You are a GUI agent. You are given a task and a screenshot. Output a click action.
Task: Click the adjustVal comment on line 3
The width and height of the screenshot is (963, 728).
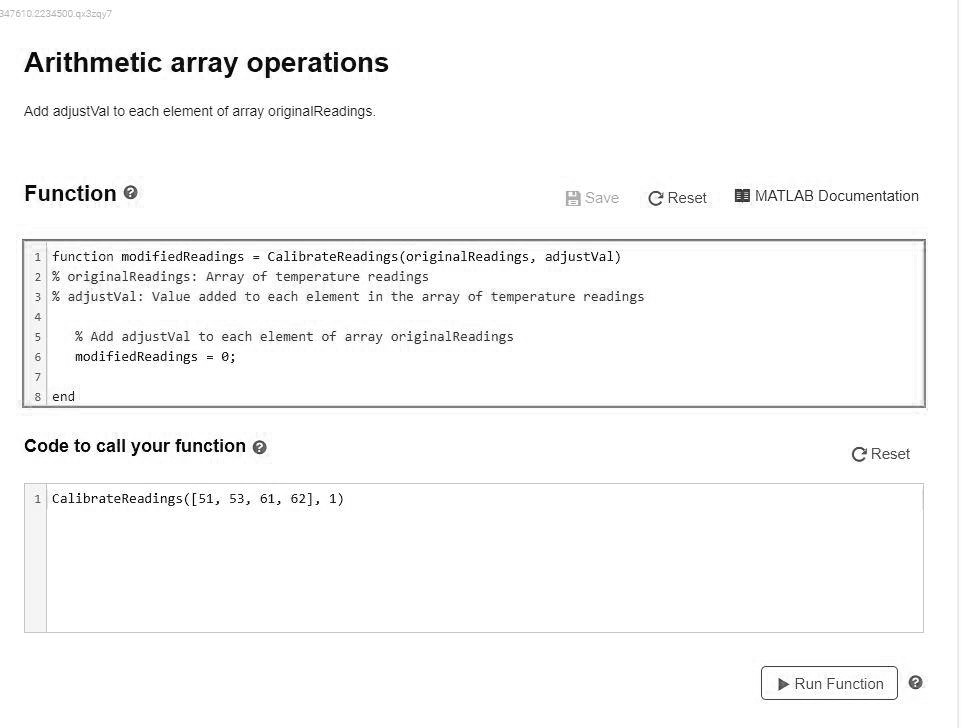pyautogui.click(x=348, y=297)
